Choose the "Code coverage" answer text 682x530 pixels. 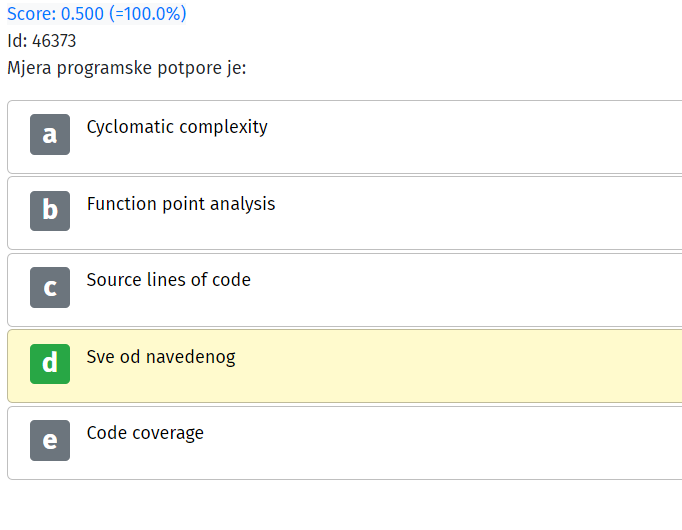[145, 433]
